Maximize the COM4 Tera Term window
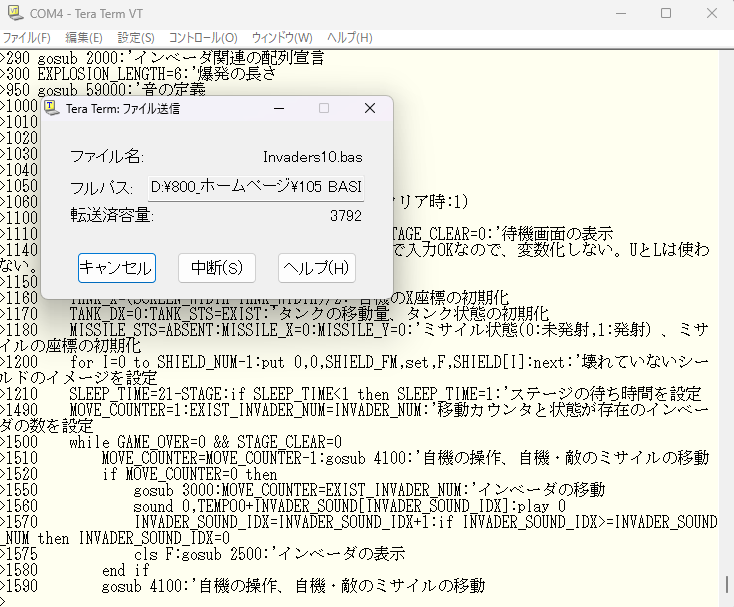The height and width of the screenshot is (607, 734). (x=665, y=13)
